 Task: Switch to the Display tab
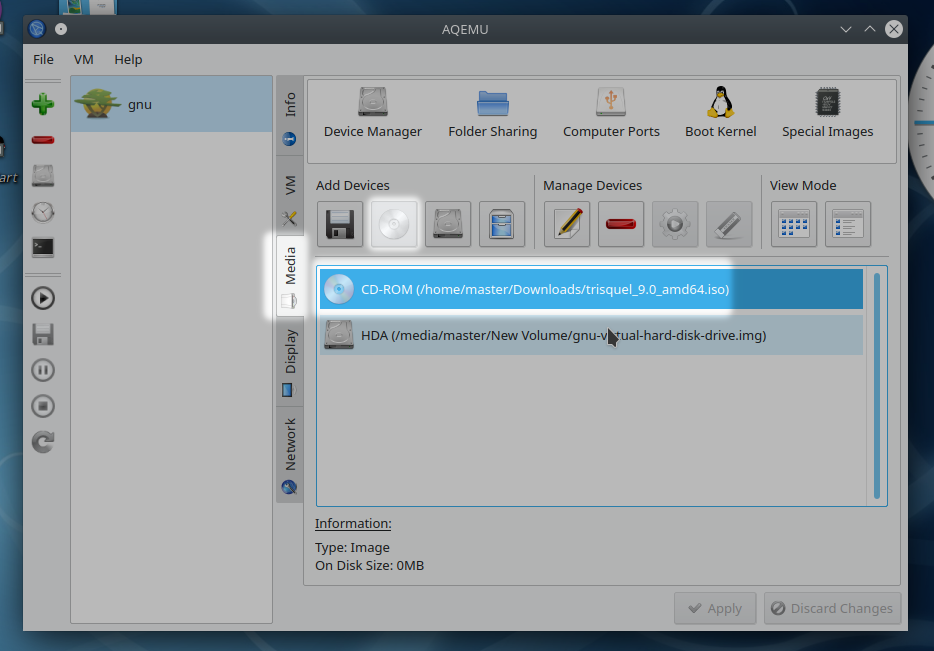click(x=290, y=362)
